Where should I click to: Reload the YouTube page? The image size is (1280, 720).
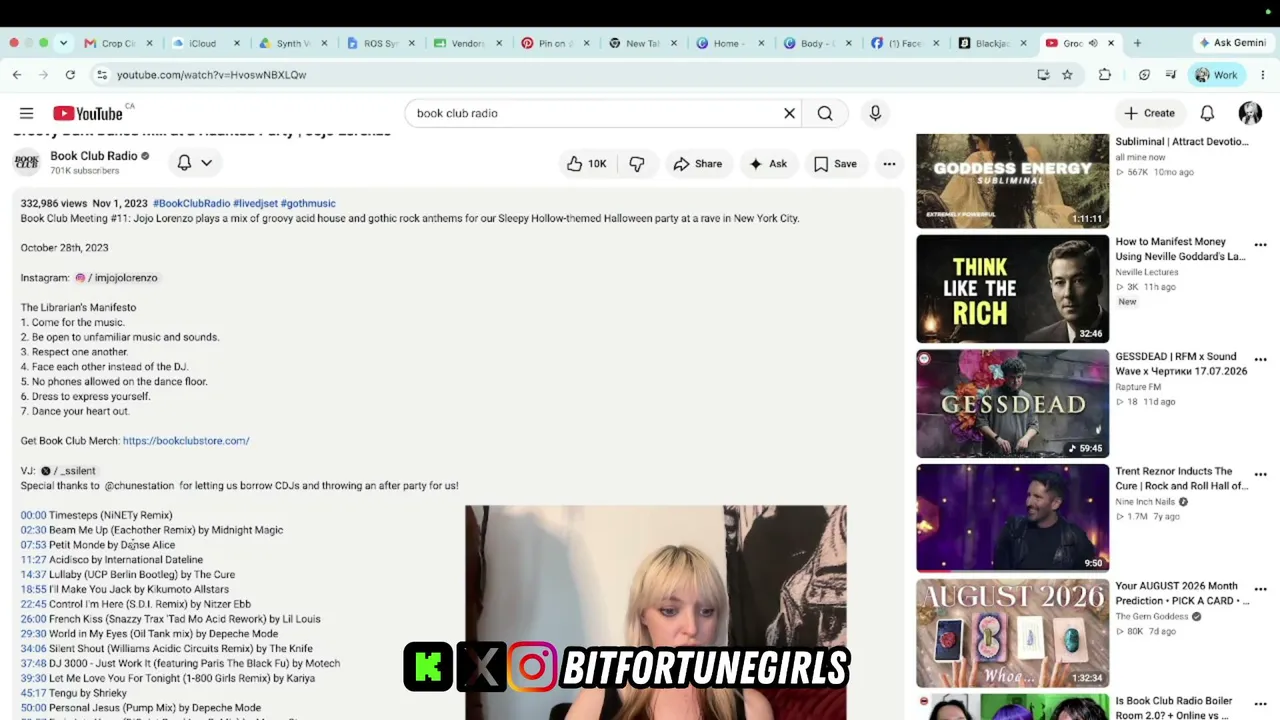click(70, 75)
